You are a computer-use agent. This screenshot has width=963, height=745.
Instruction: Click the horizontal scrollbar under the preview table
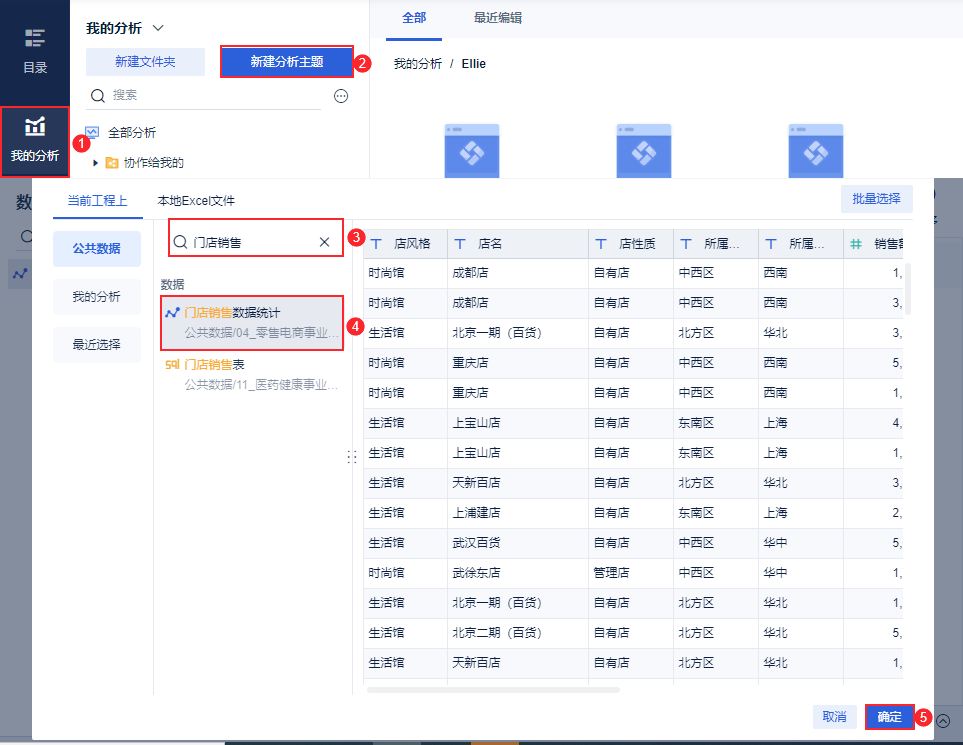493,690
